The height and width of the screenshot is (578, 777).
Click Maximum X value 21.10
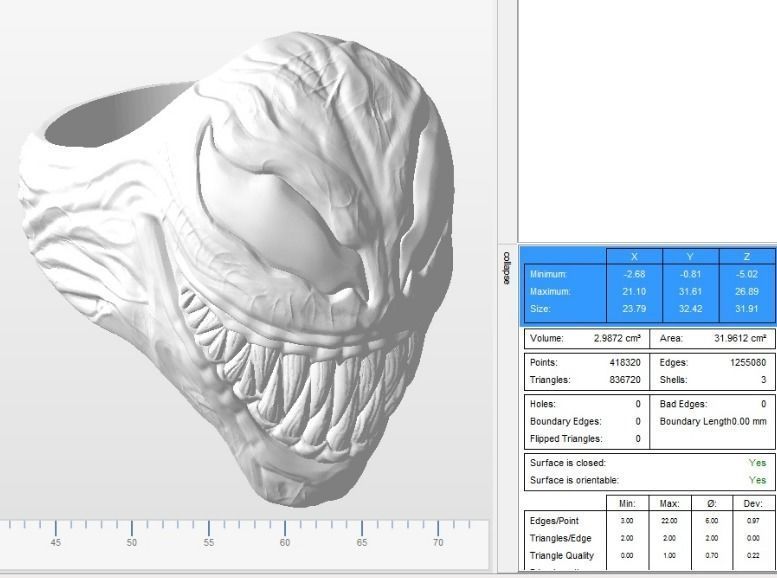[634, 291]
